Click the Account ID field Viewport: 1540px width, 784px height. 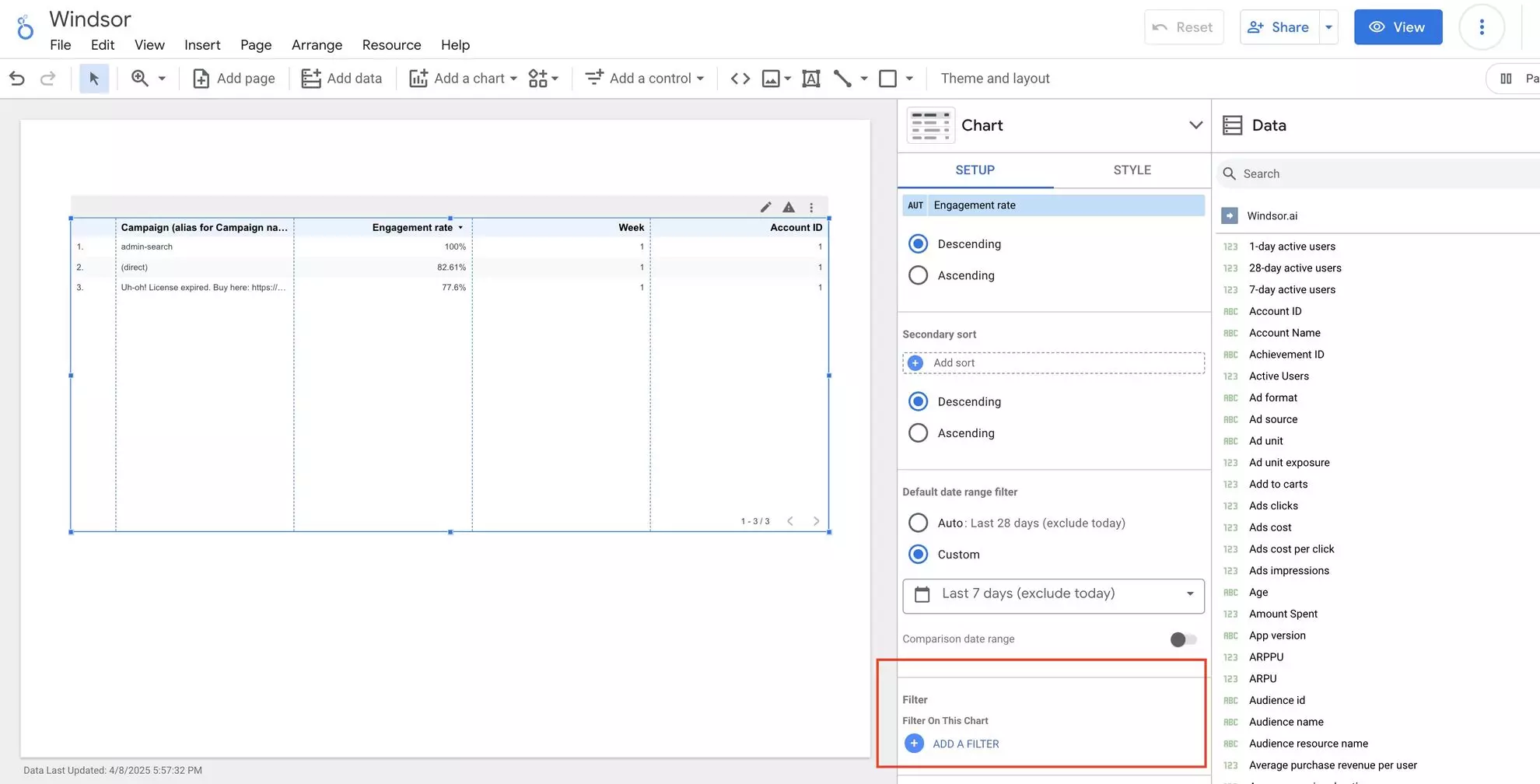click(1275, 311)
